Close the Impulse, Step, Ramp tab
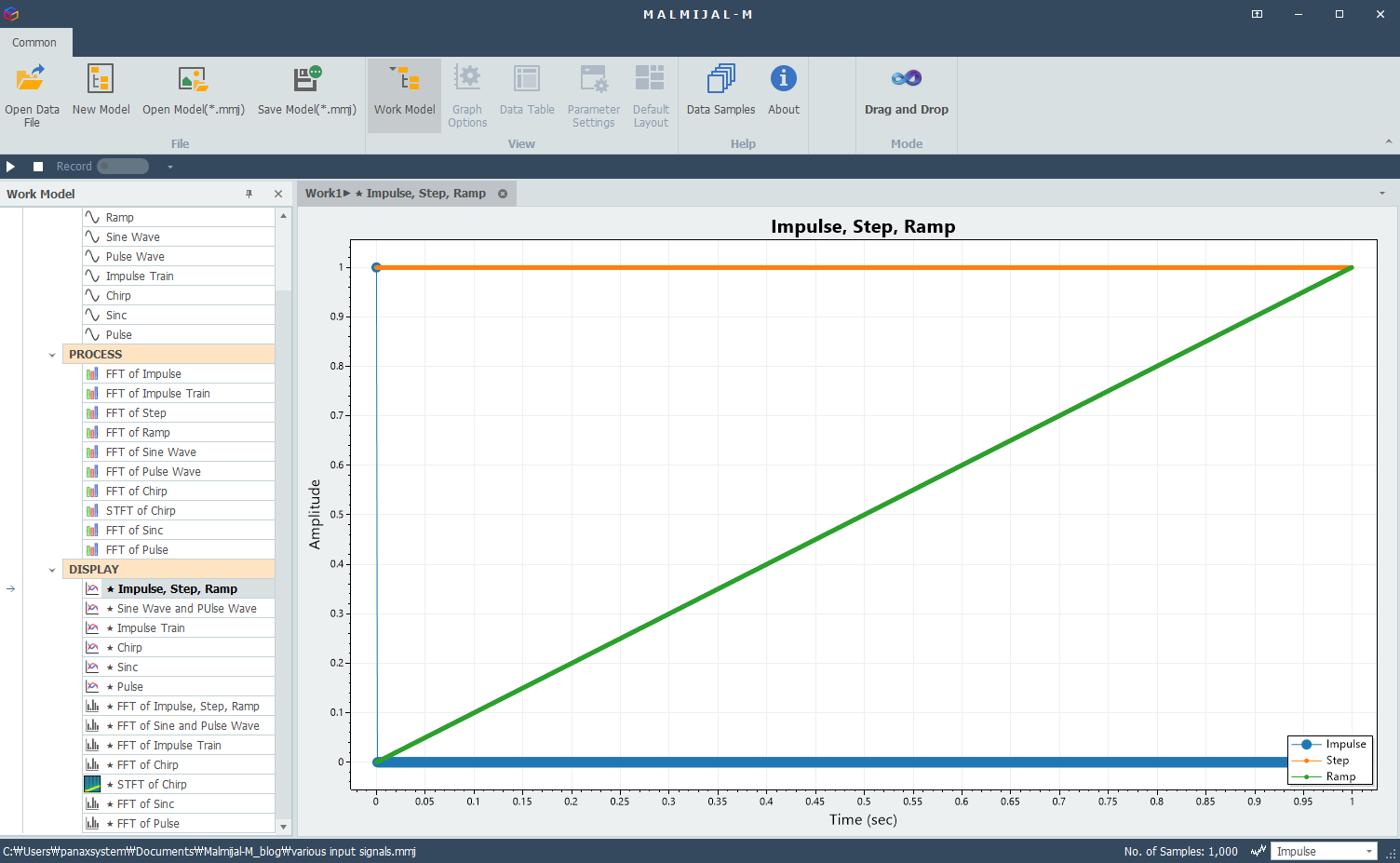 coord(503,194)
